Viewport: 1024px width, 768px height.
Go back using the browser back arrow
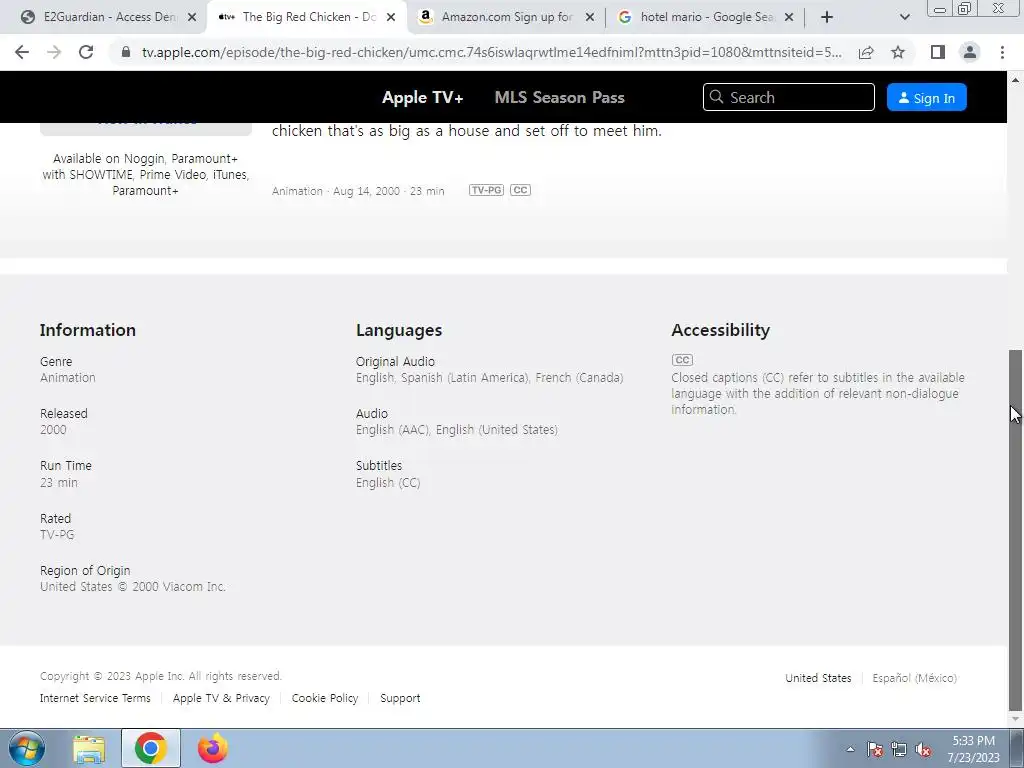(x=22, y=52)
